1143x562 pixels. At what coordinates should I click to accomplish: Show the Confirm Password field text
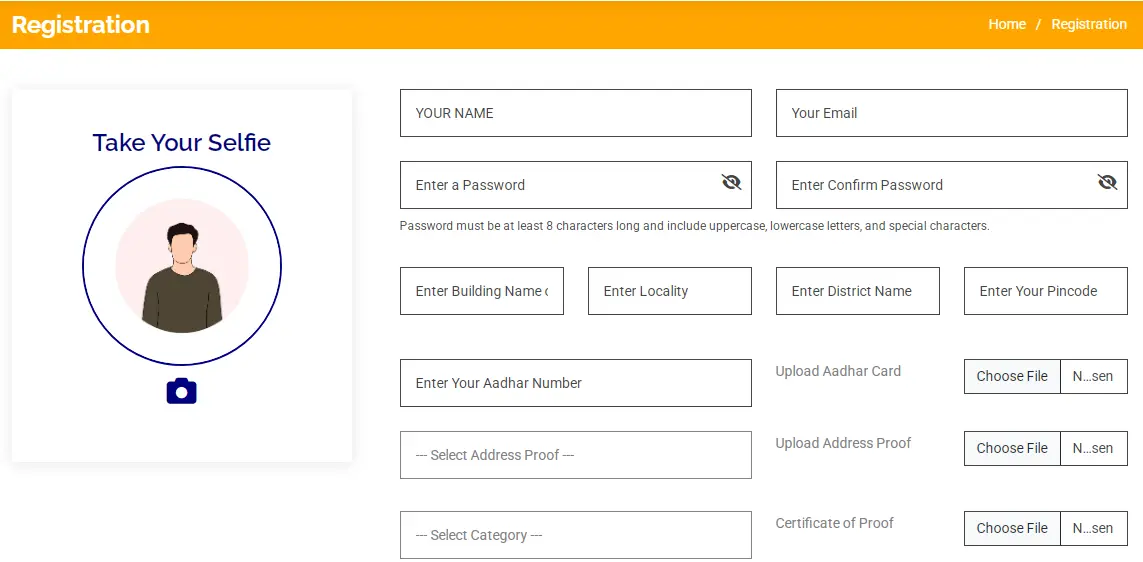point(1107,182)
